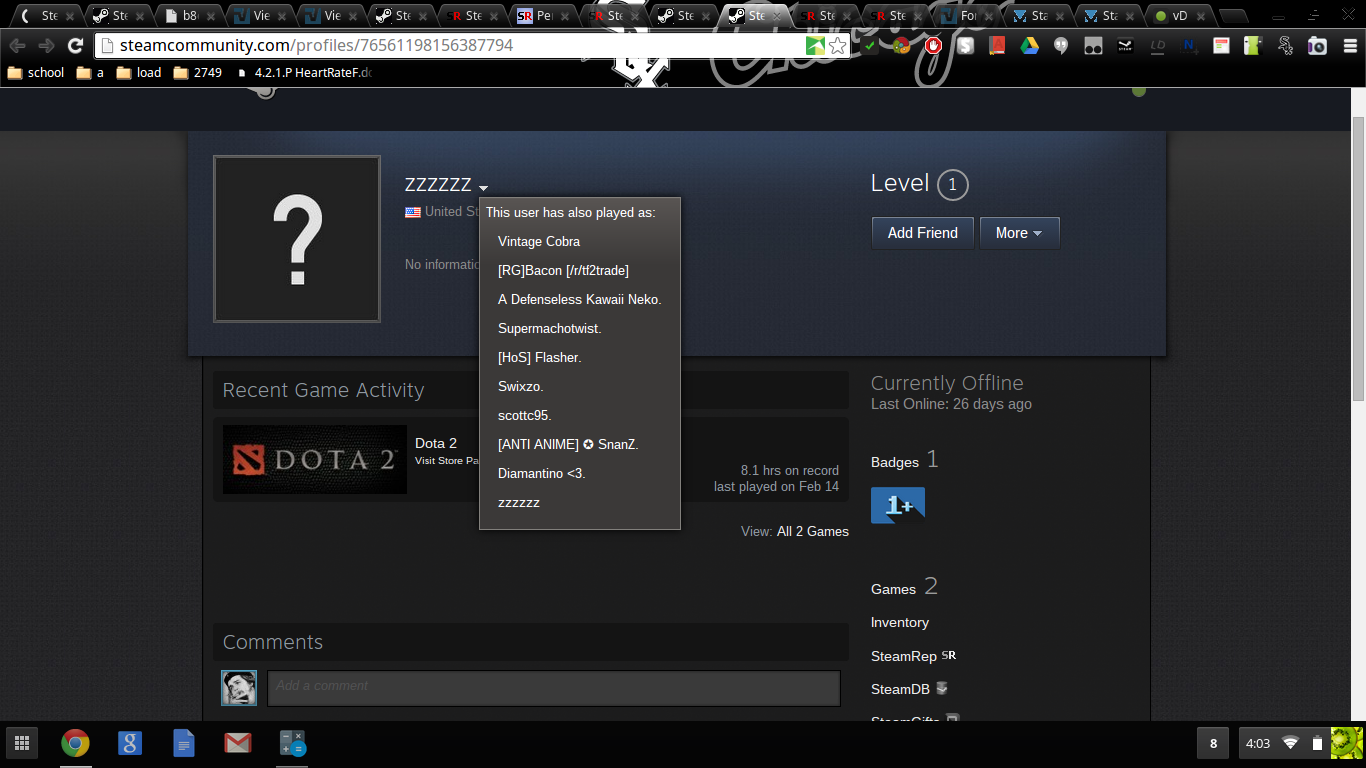Click the LD extension icon
The height and width of the screenshot is (768, 1366).
[x=1157, y=46]
